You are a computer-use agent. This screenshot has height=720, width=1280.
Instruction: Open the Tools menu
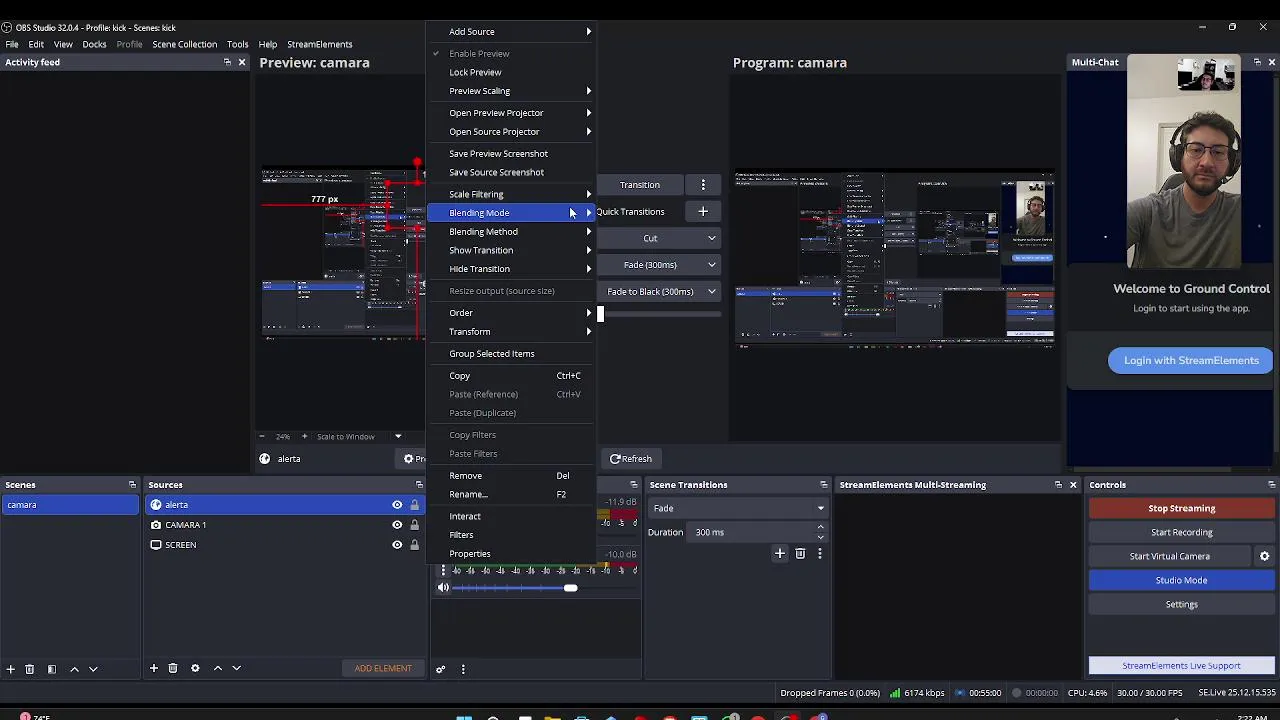(237, 44)
